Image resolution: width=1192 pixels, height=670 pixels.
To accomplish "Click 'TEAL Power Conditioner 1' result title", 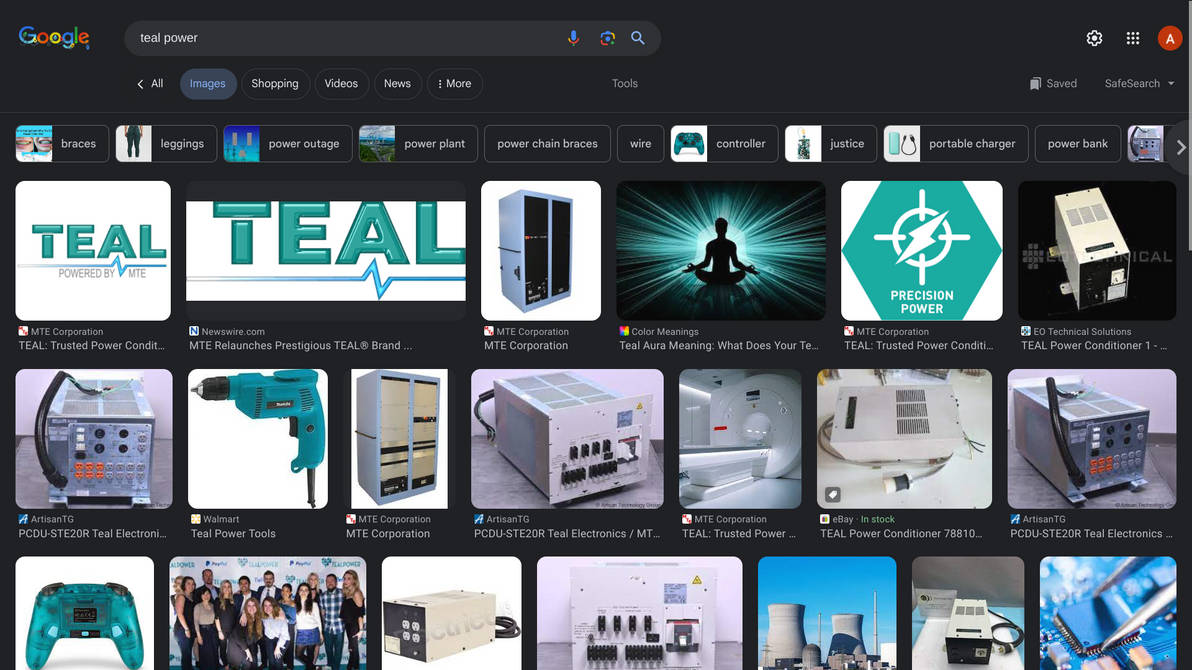I will pos(1094,346).
